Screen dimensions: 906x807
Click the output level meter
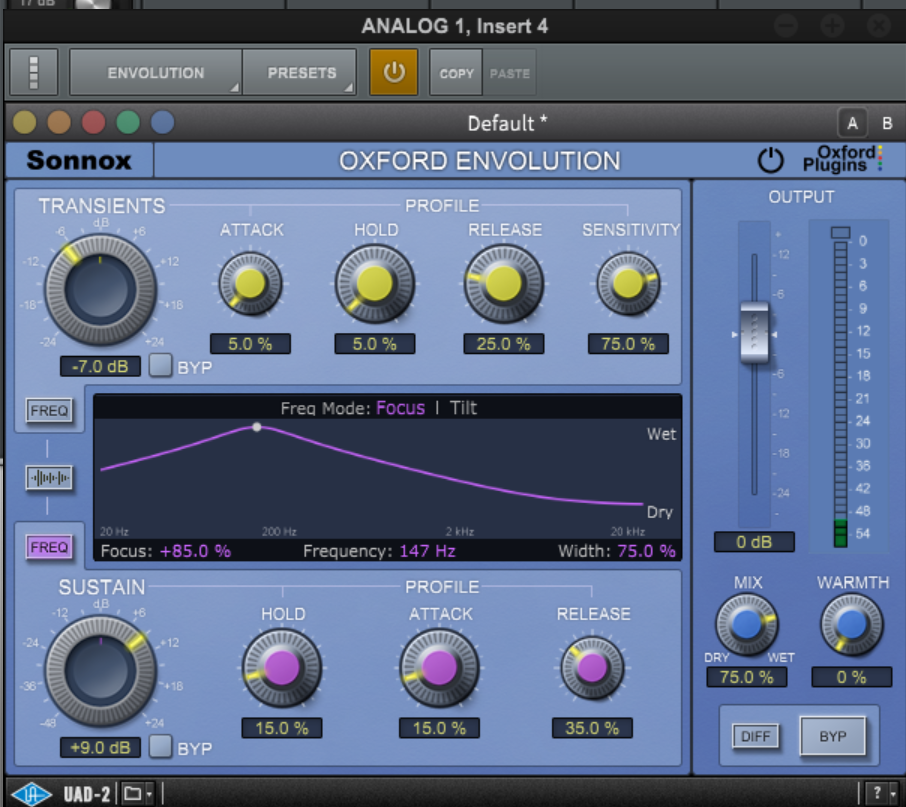[x=841, y=394]
